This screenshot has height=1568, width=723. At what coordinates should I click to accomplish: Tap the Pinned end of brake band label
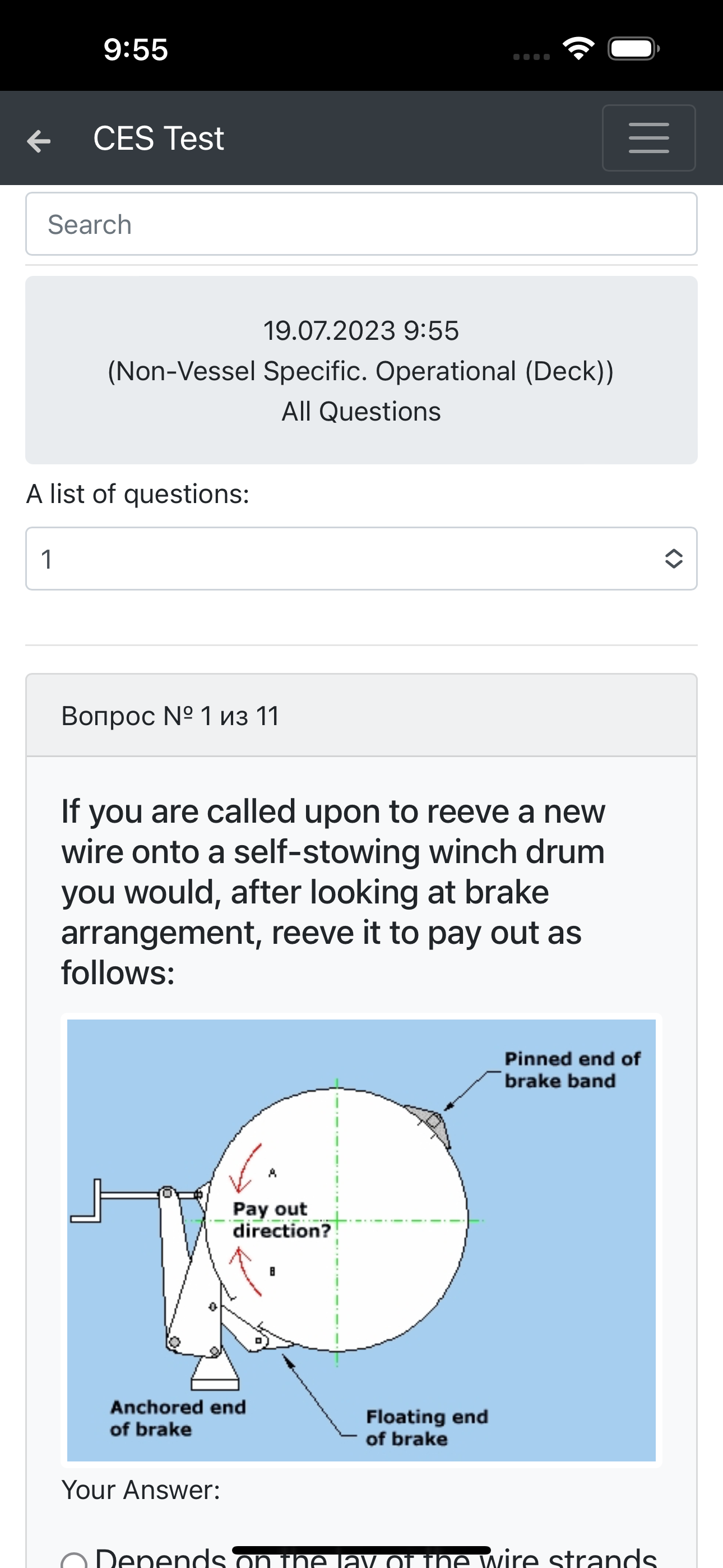[572, 1069]
